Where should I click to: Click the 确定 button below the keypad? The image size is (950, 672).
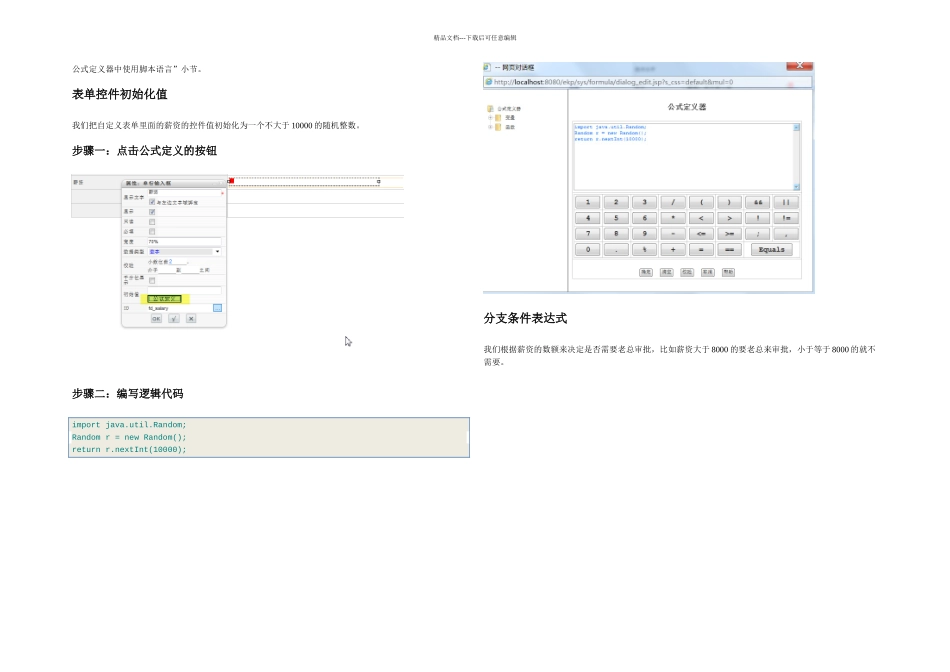[x=646, y=272]
